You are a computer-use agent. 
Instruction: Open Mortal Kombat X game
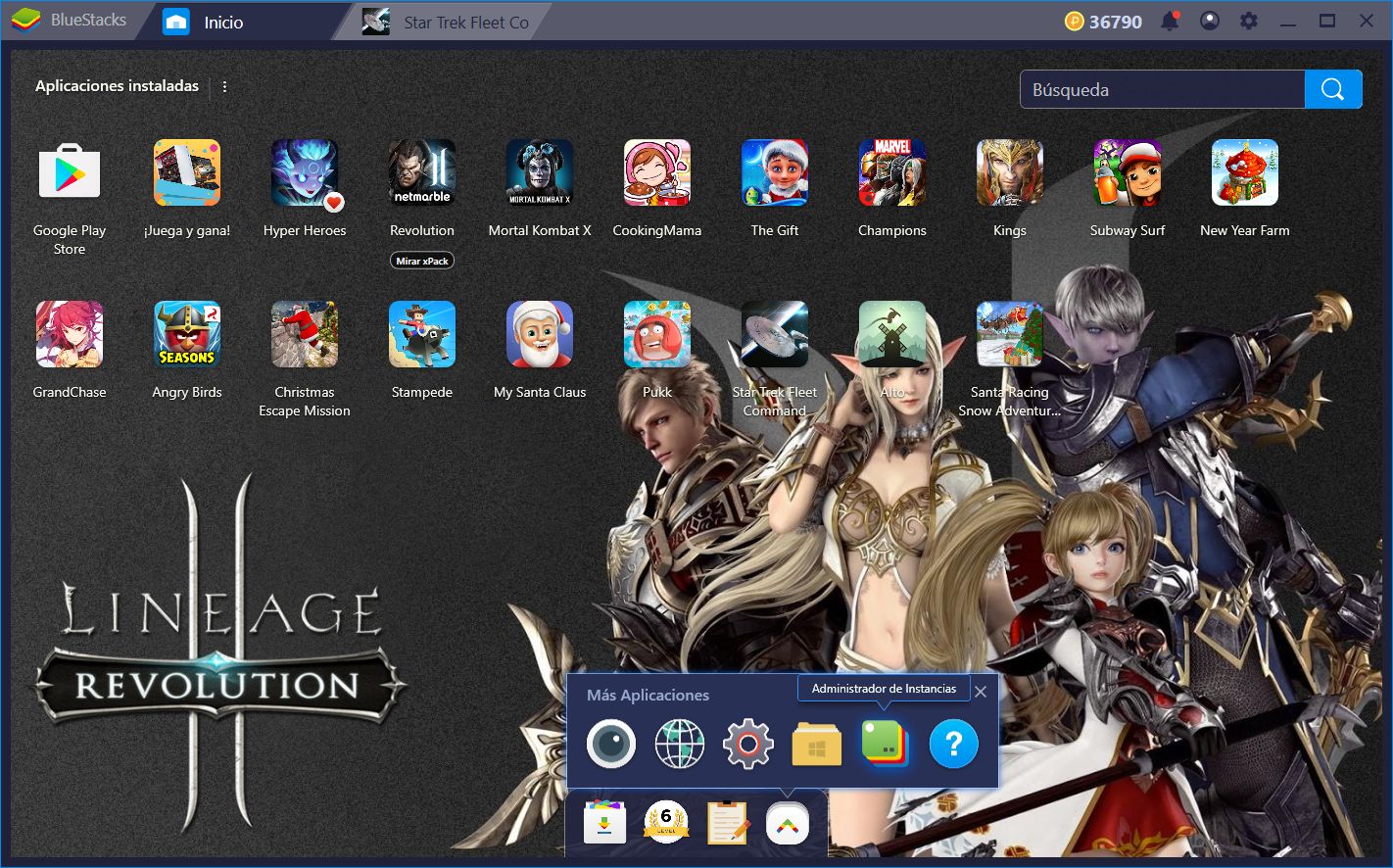(540, 172)
